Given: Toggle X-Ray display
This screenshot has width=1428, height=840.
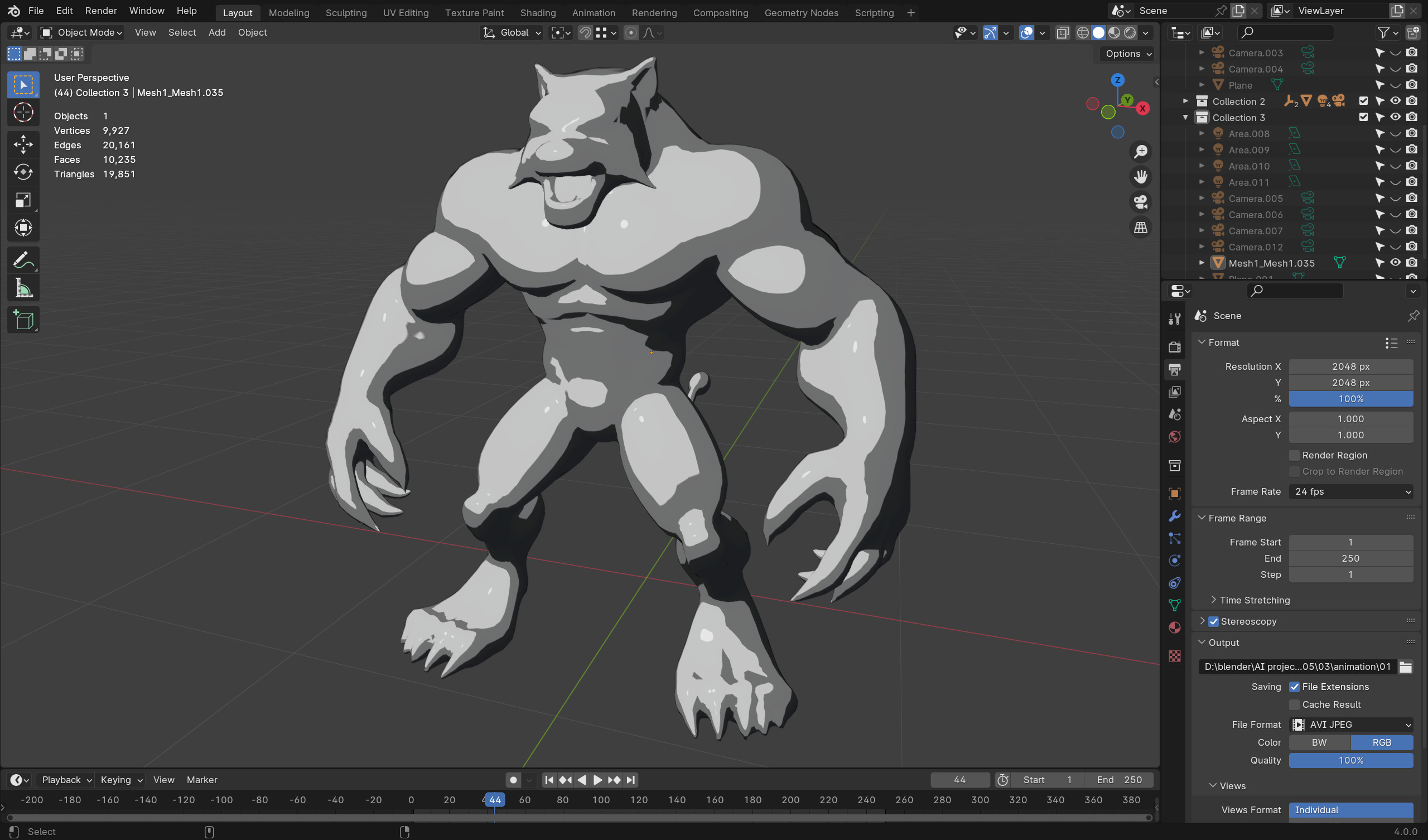Looking at the screenshot, I should click(1063, 33).
